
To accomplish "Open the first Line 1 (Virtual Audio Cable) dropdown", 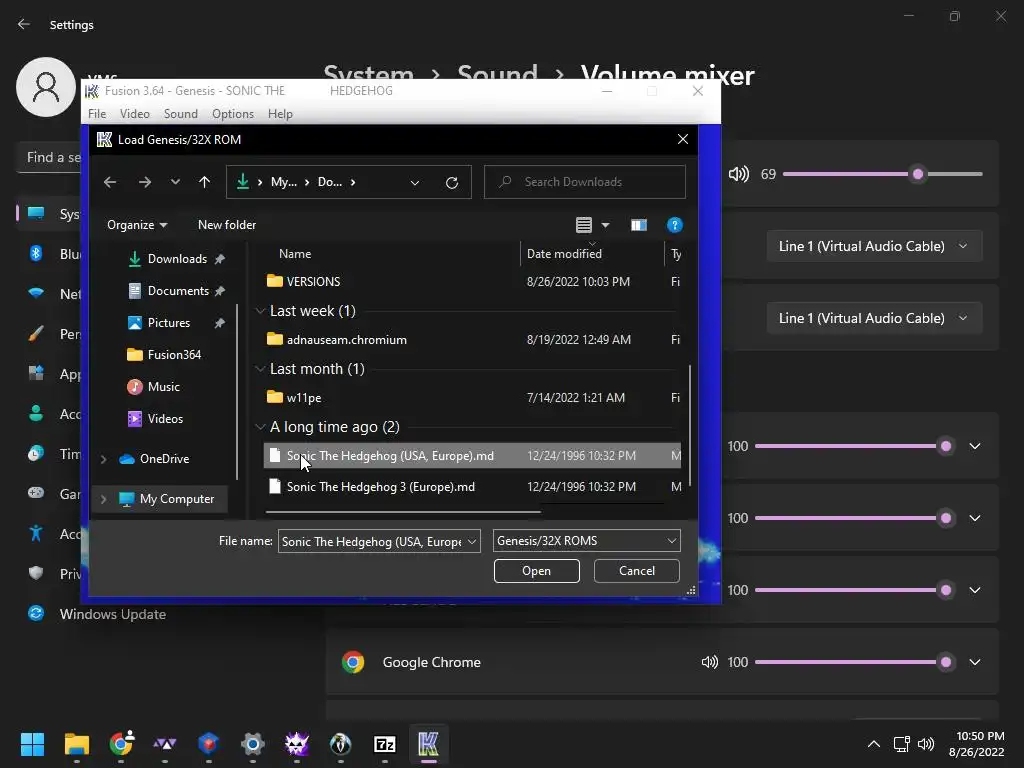I will click(874, 246).
